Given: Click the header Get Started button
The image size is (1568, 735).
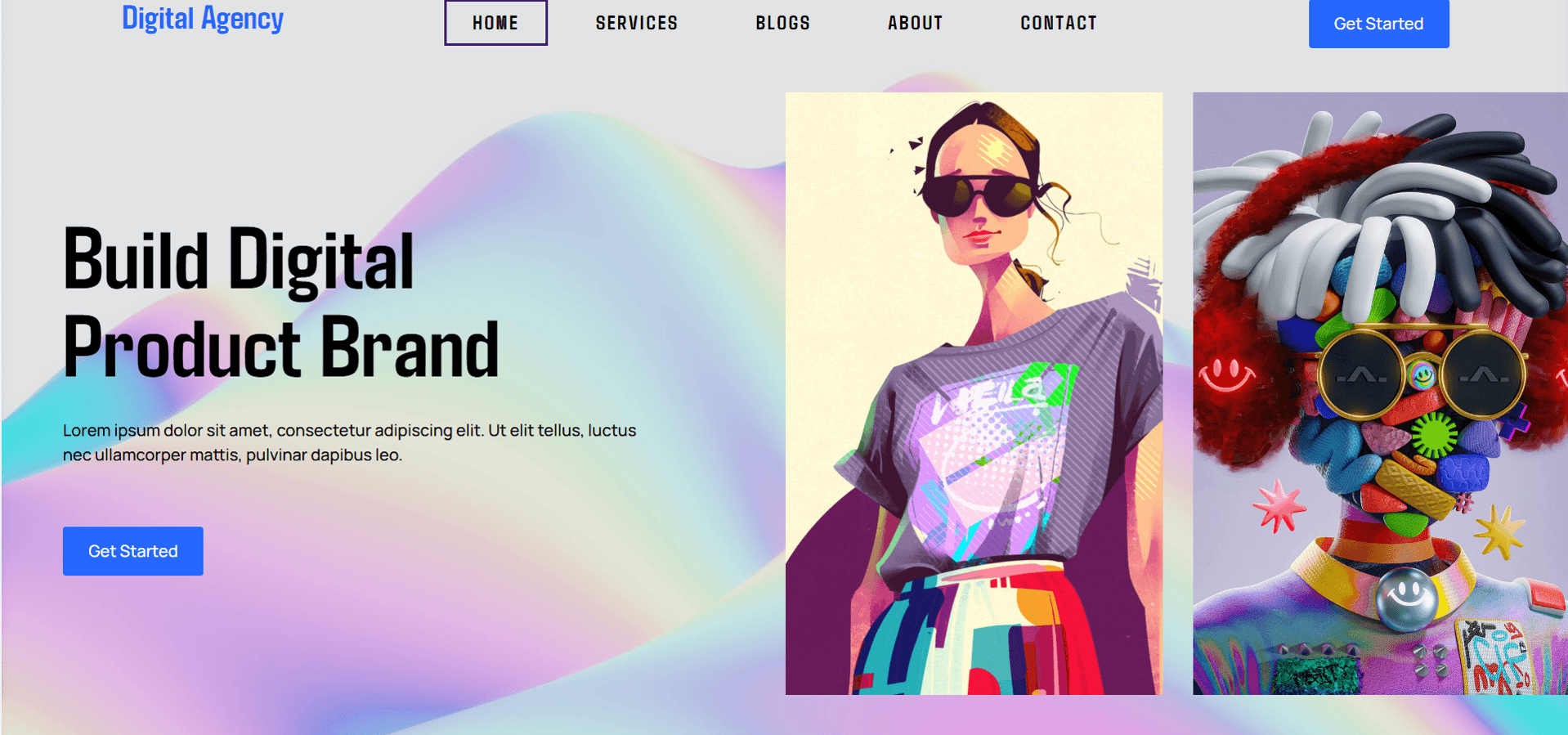Looking at the screenshot, I should (1378, 24).
